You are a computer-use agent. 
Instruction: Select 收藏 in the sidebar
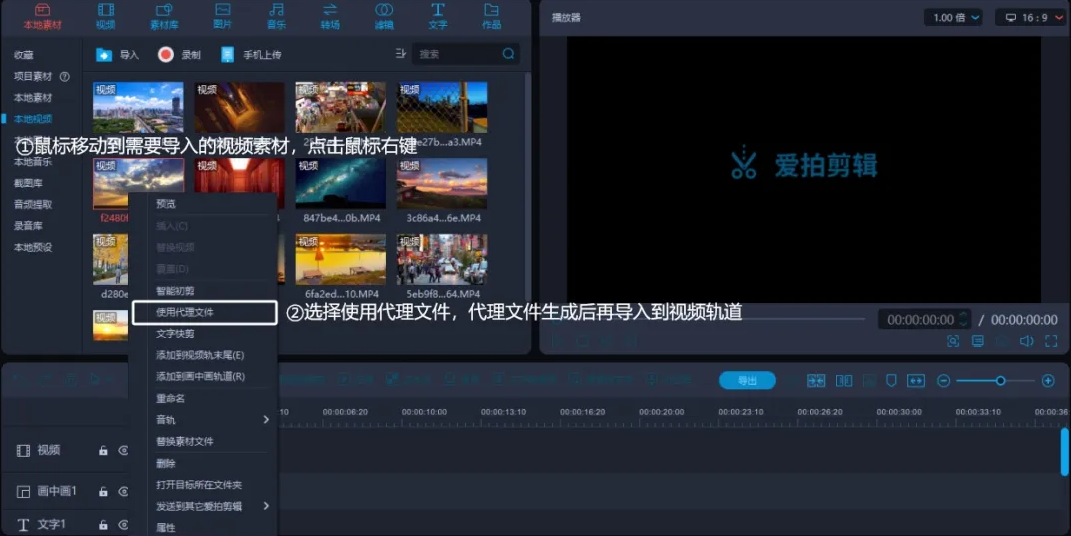[24, 55]
